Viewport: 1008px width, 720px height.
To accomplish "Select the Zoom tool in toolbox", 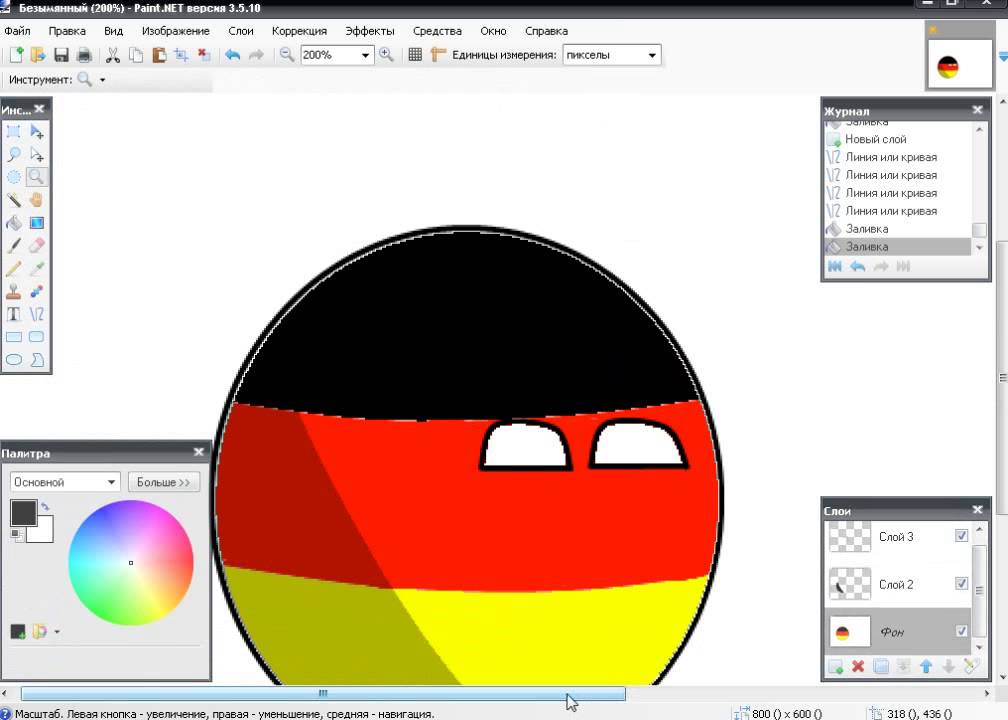I will pos(37,177).
